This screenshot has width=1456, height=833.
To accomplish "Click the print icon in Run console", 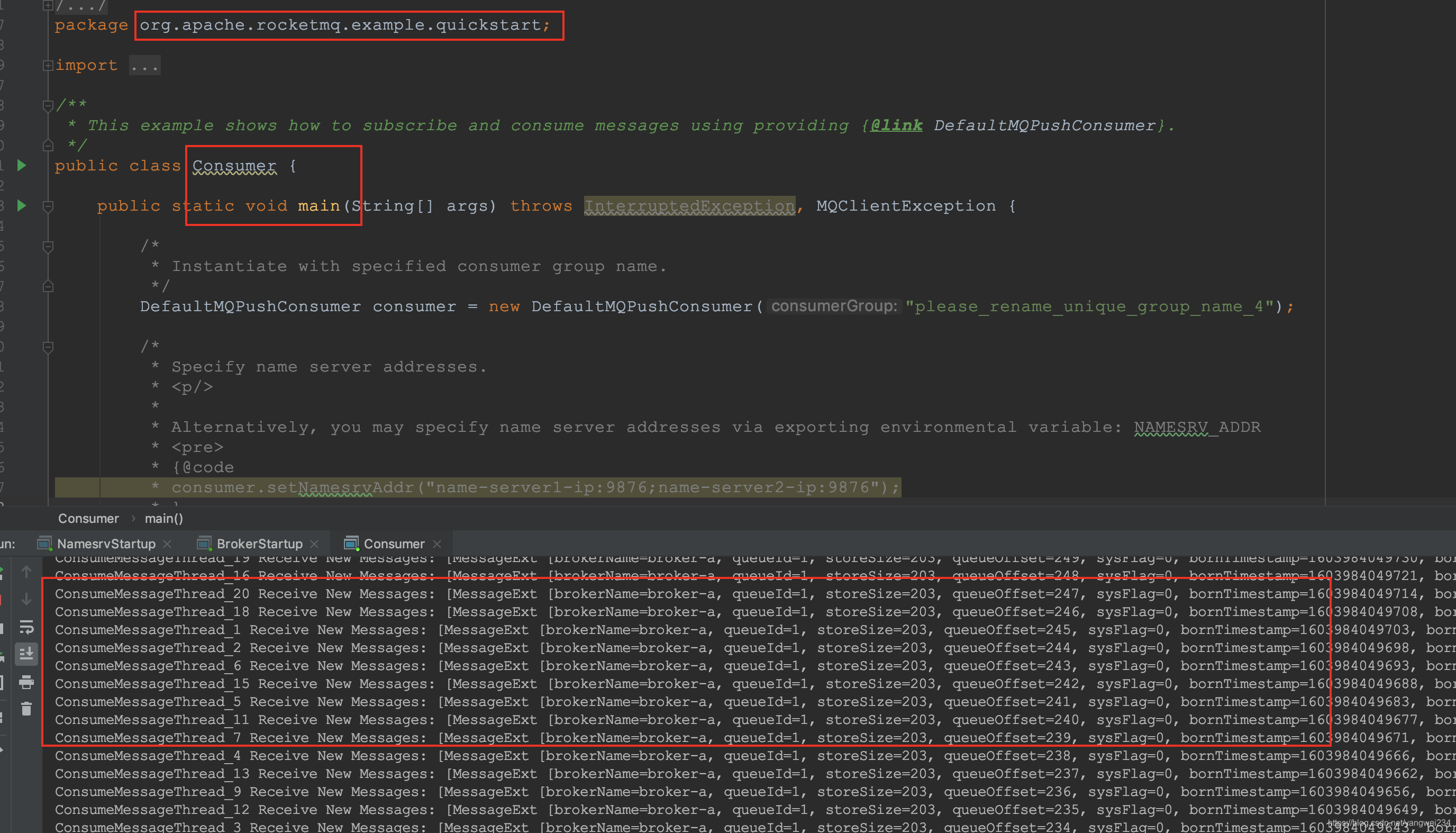I will point(26,682).
